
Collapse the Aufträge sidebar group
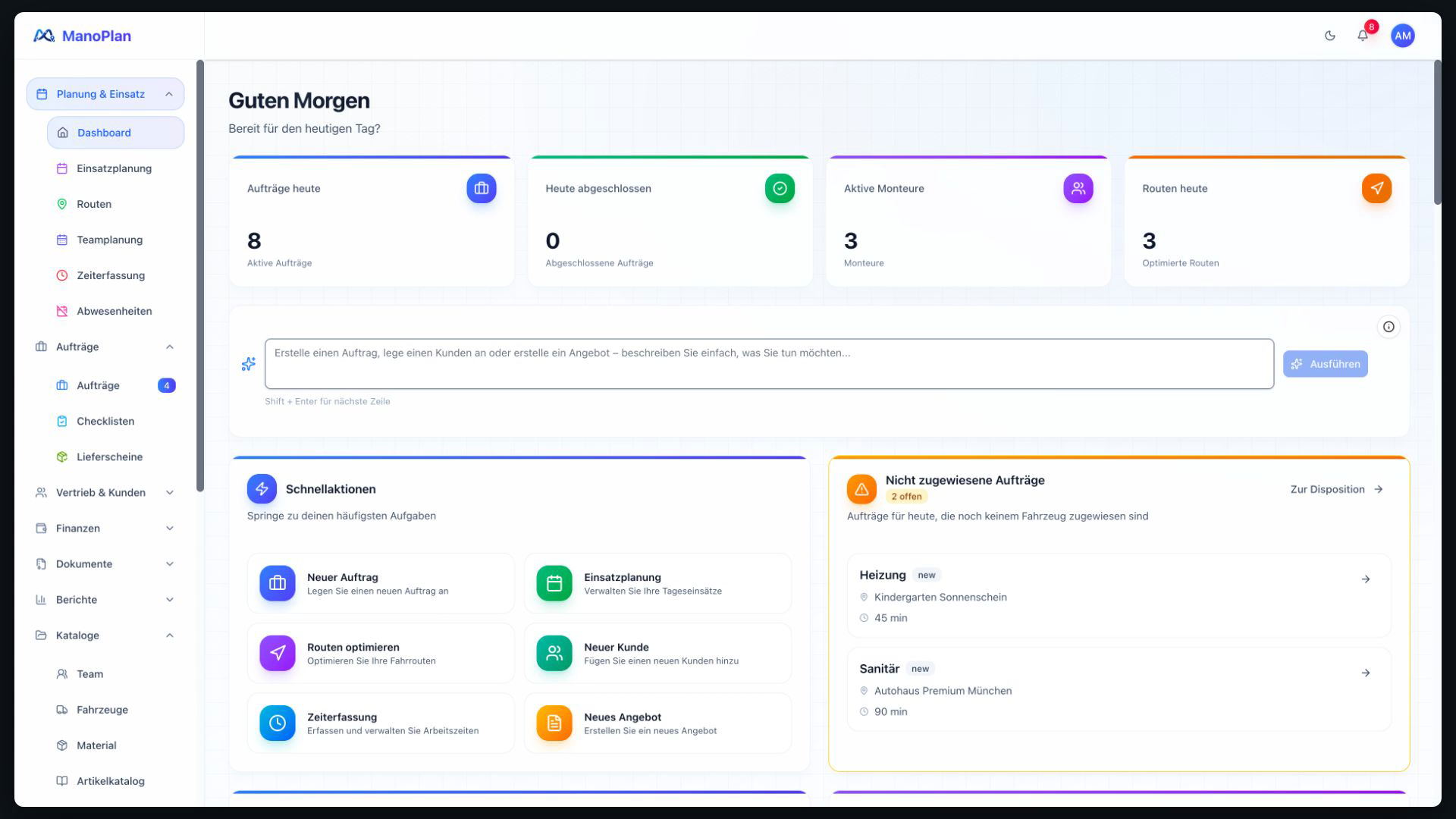pos(105,347)
